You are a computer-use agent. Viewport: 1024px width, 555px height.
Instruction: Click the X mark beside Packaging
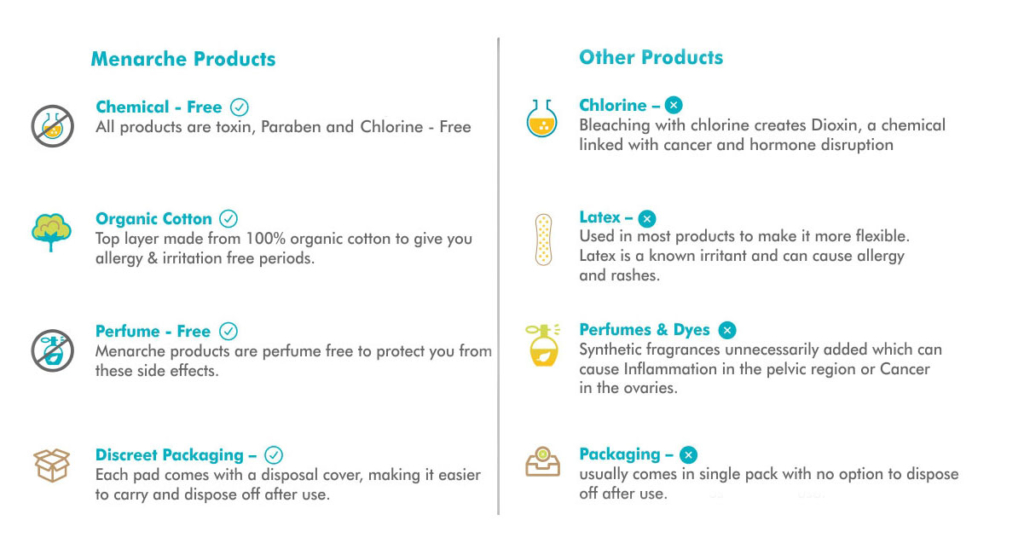(x=688, y=455)
